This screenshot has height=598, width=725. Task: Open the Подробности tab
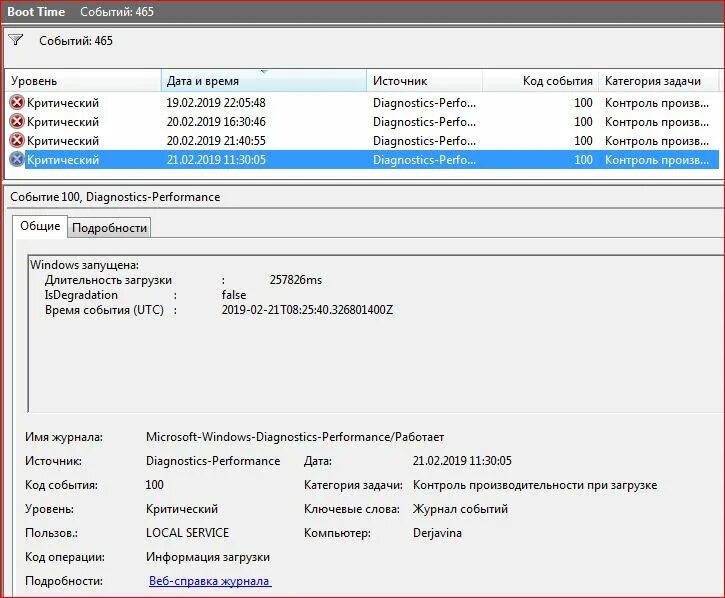(109, 228)
